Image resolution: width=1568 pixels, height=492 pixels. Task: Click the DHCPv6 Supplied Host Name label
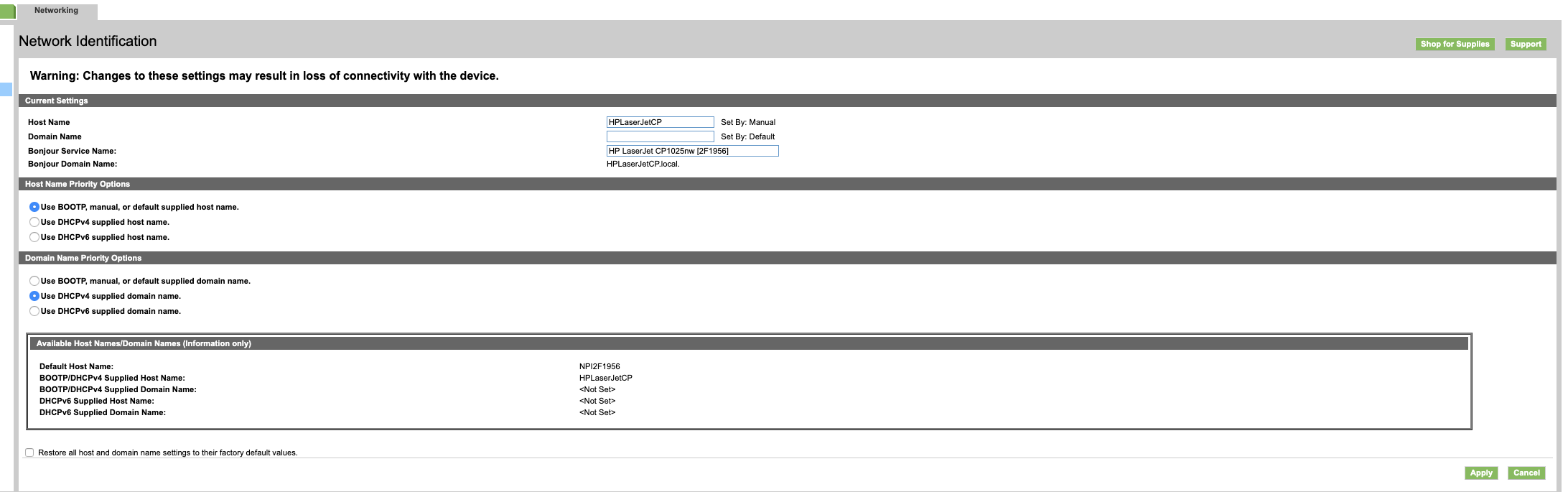point(97,401)
